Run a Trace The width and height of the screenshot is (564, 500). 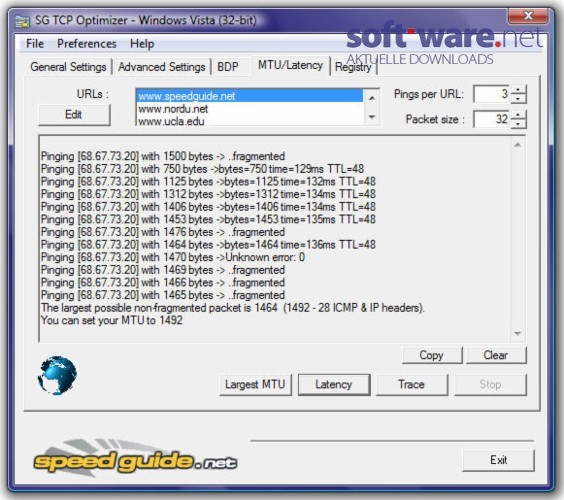pyautogui.click(x=412, y=385)
